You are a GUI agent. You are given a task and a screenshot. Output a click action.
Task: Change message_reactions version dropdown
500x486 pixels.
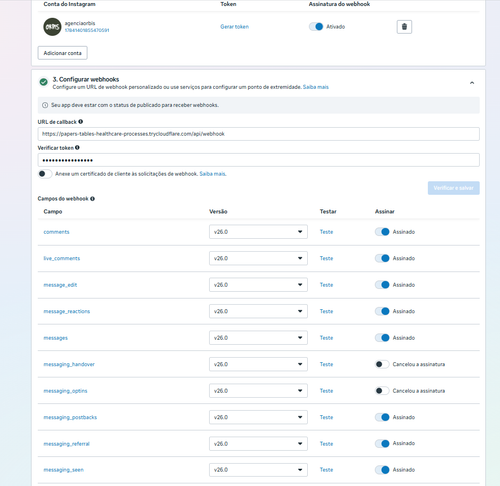[258, 311]
